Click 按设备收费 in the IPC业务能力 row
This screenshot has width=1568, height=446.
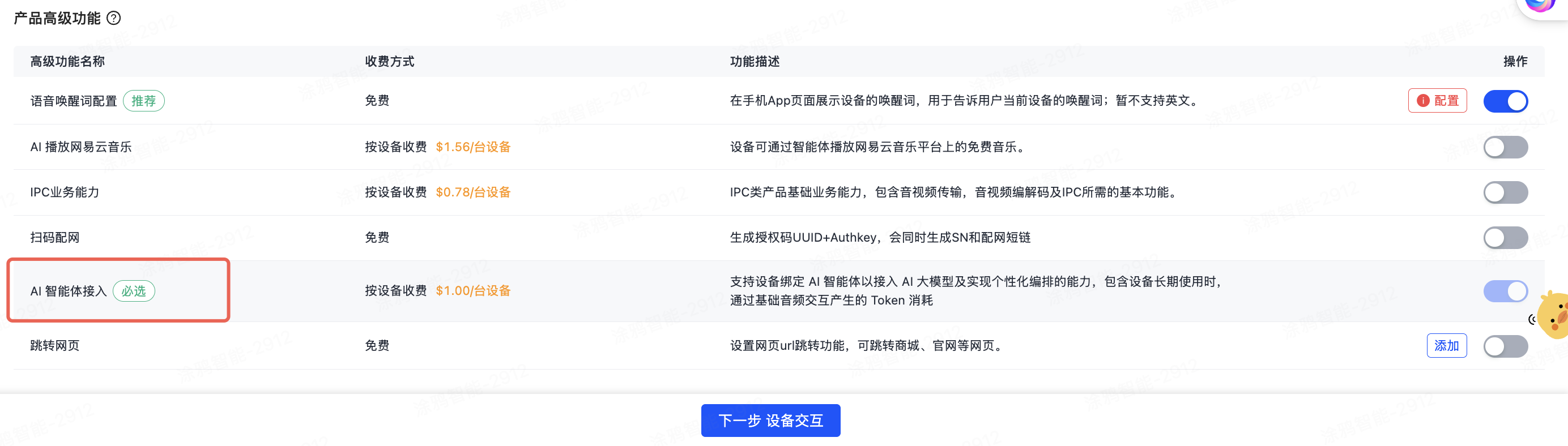point(395,192)
